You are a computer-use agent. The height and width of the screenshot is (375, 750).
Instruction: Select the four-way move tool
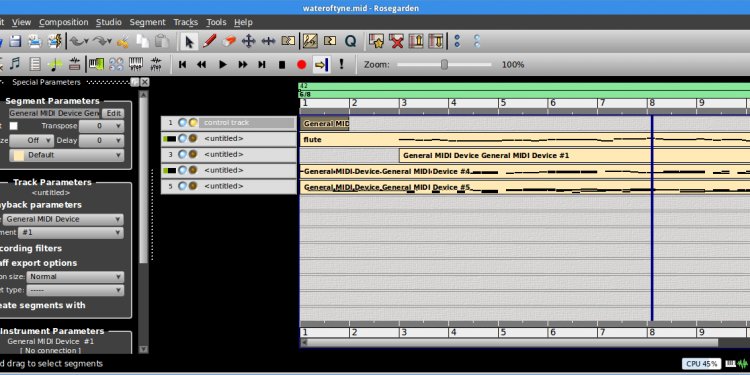tap(249, 42)
